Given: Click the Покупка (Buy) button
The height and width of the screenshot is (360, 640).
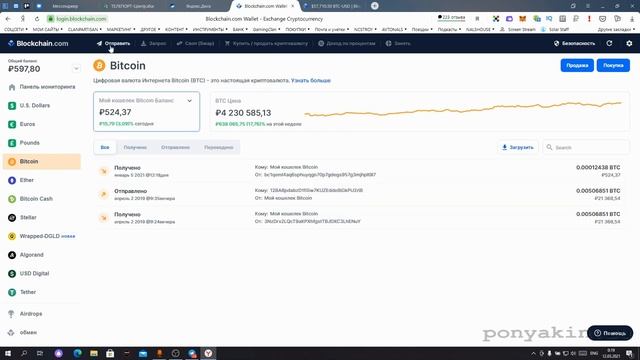Looking at the screenshot, I should point(613,65).
